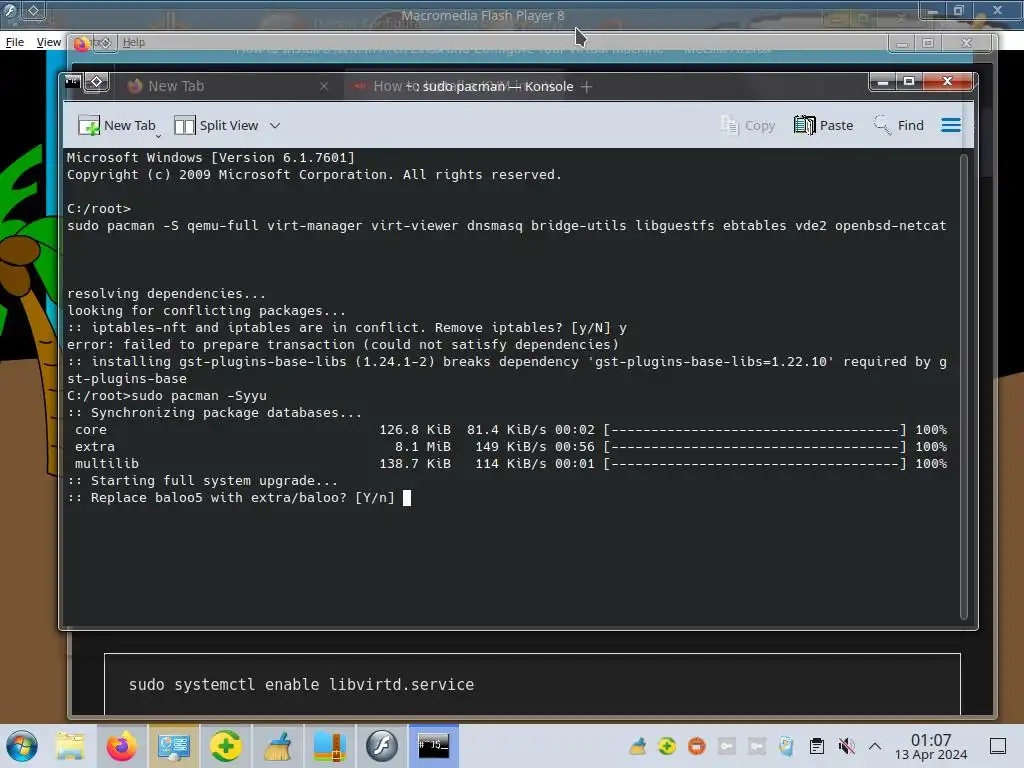
Task: Open the Windows Start button
Action: [x=22, y=746]
